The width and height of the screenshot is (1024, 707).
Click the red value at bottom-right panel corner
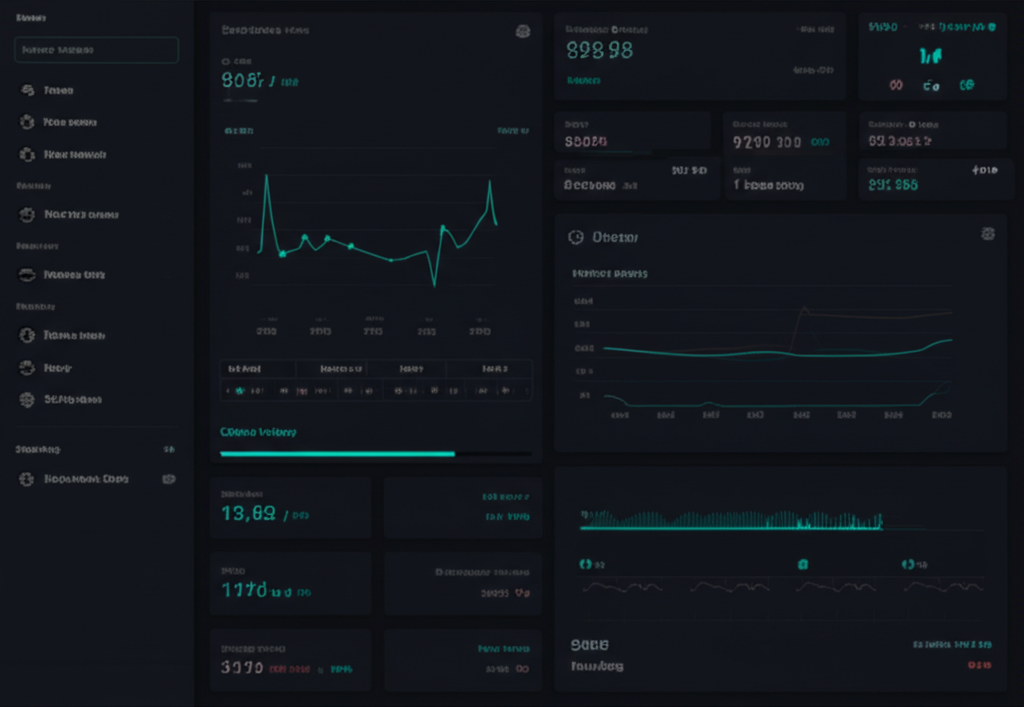click(x=979, y=665)
